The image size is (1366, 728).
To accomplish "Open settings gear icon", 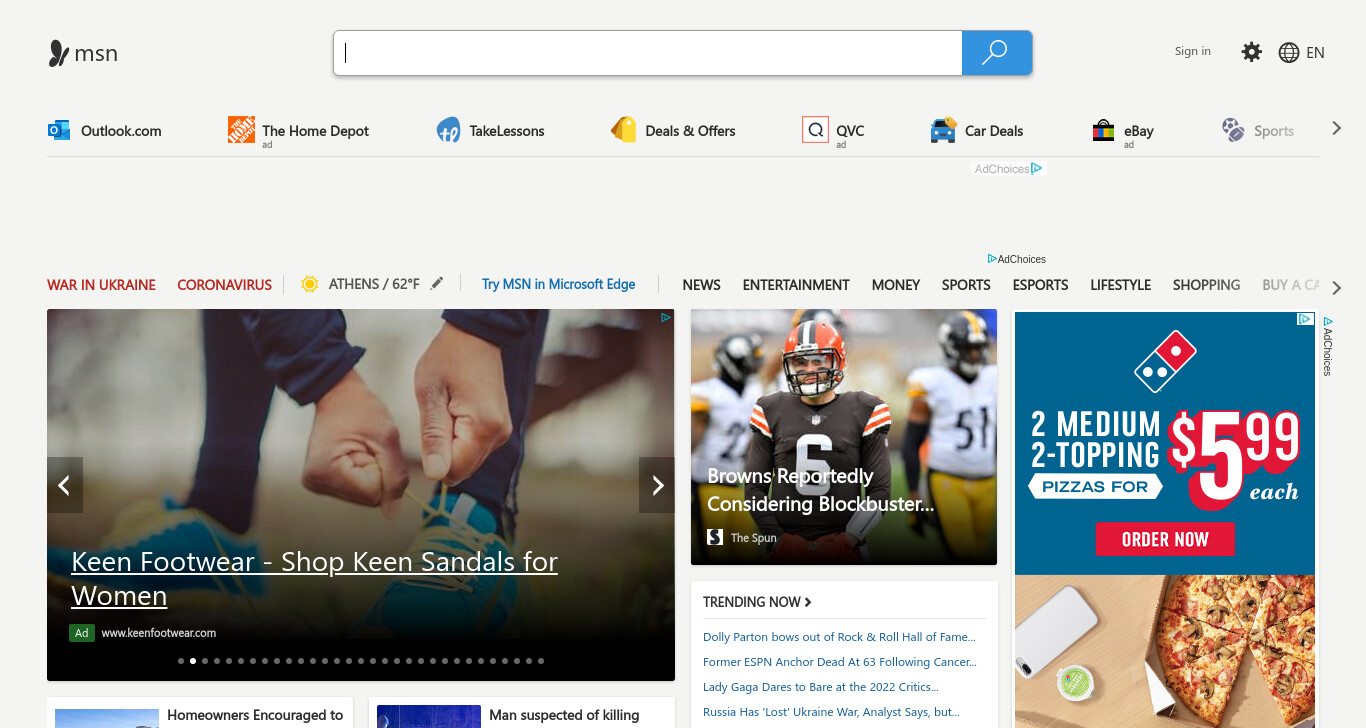I will click(x=1252, y=52).
